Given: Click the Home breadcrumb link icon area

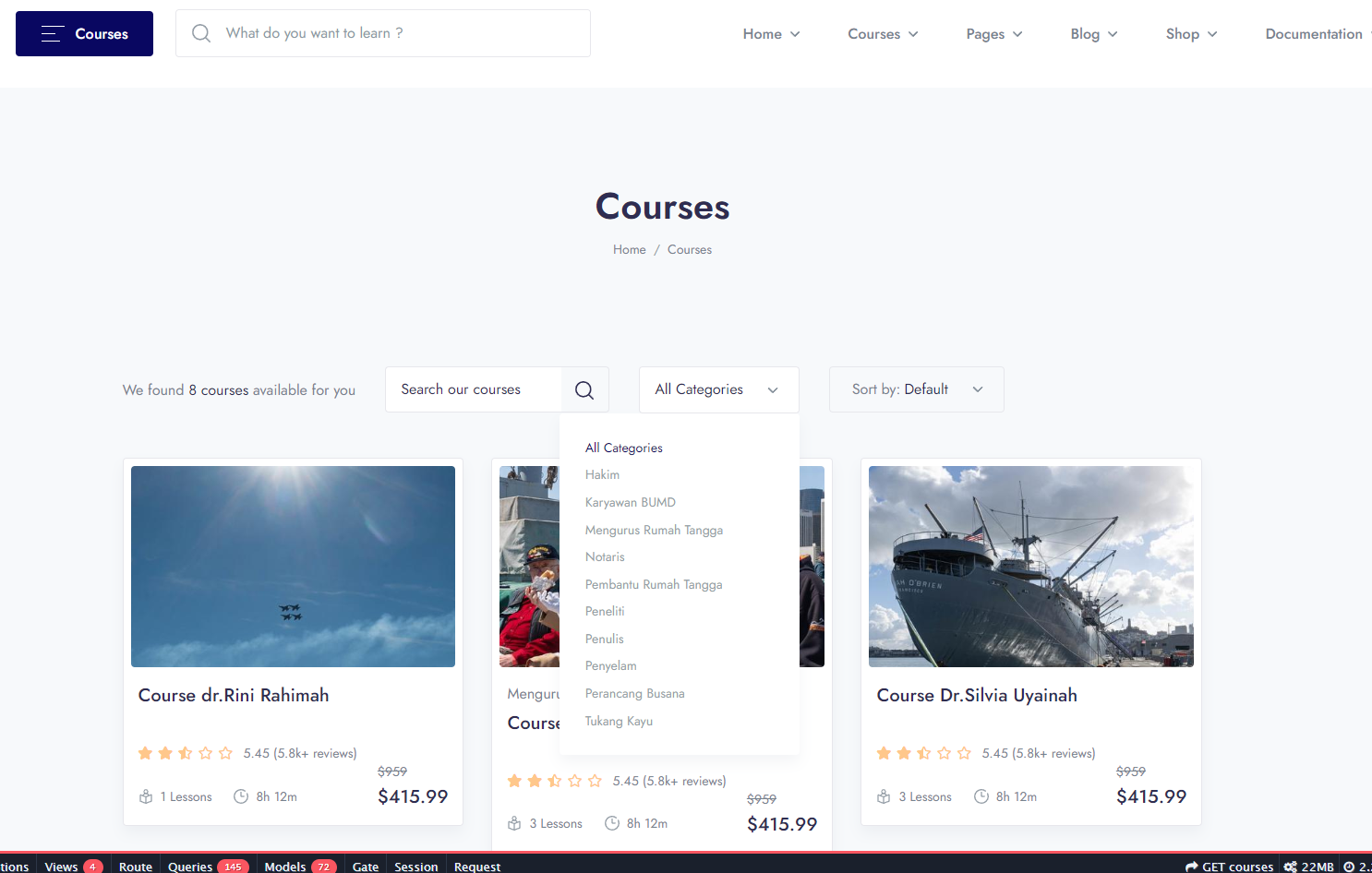Looking at the screenshot, I should (629, 249).
